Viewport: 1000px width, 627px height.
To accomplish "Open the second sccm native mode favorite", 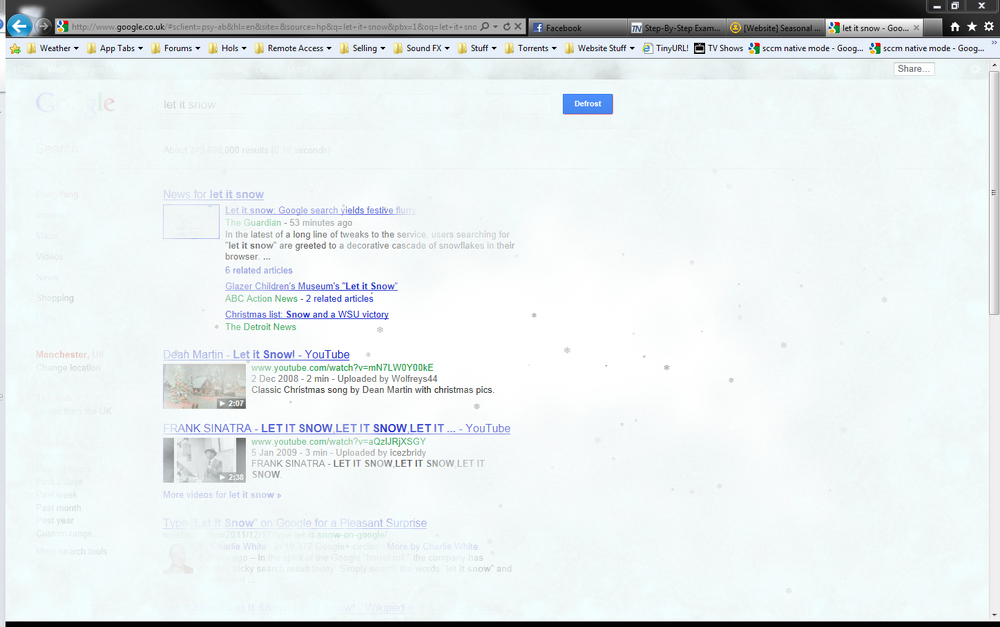I will [x=927, y=48].
